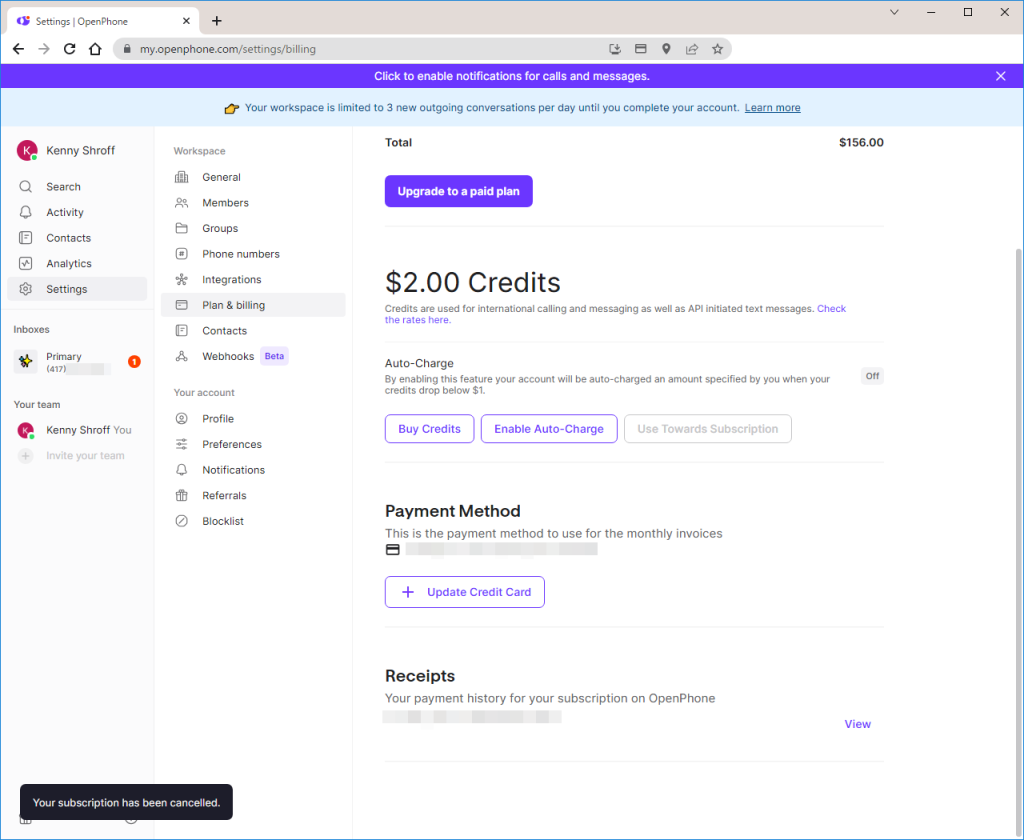
Task: Open the Learn more link
Action: 772,108
